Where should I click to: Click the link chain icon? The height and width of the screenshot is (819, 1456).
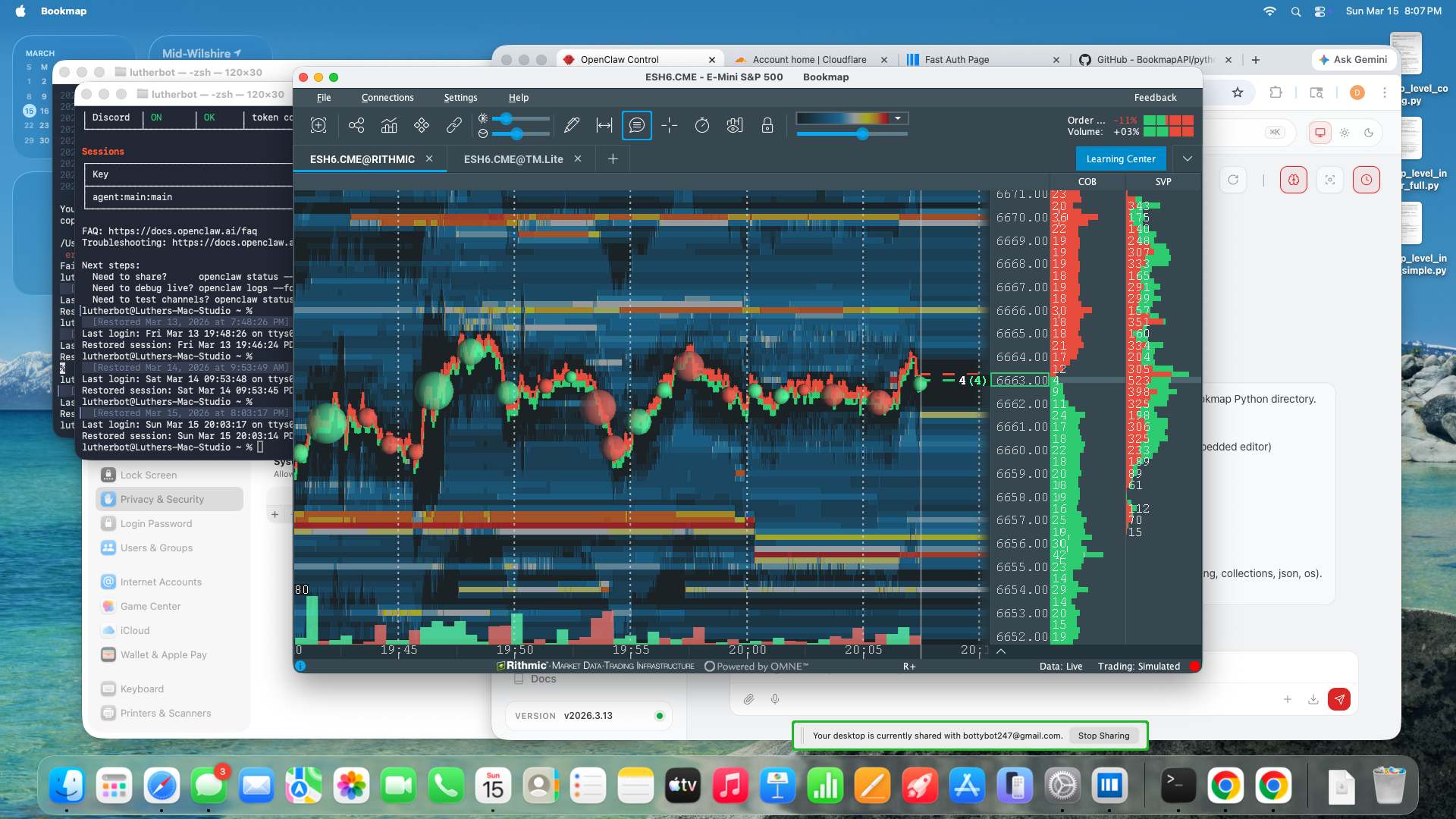(x=453, y=125)
